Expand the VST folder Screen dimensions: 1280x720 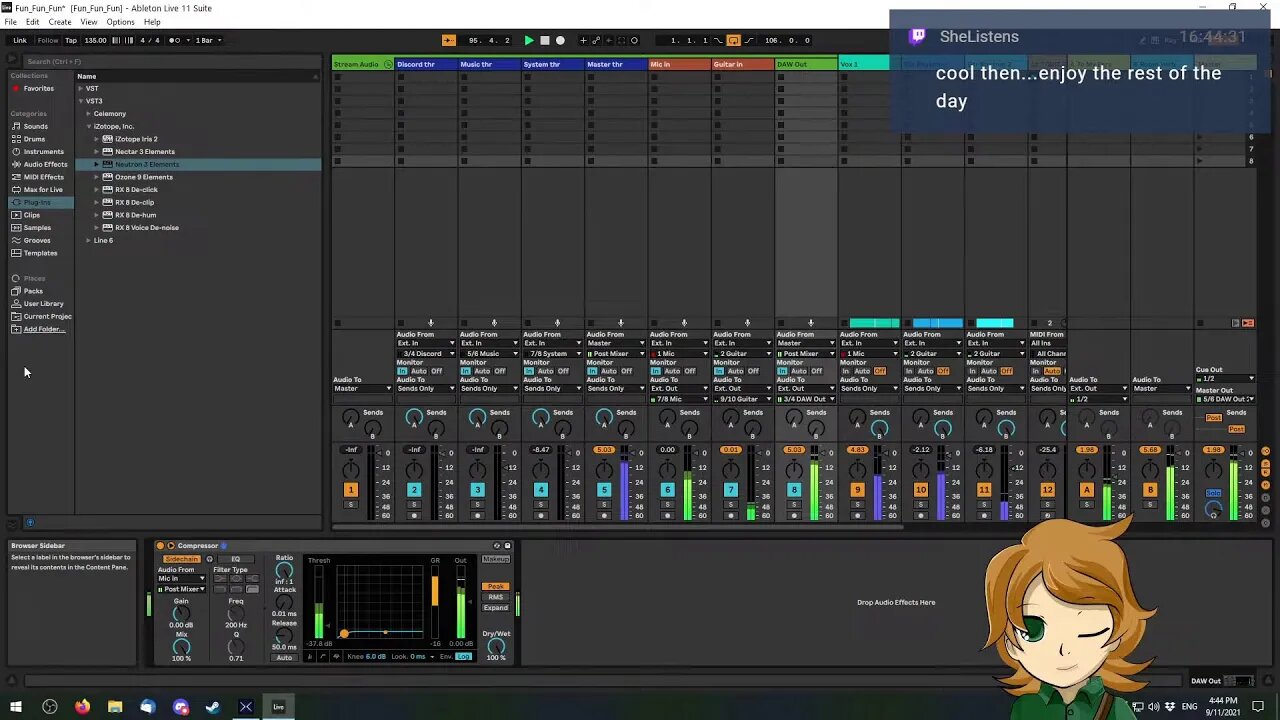tap(81, 89)
